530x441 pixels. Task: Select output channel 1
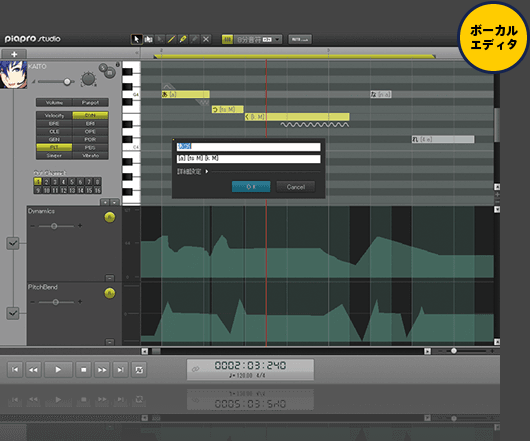click(38, 182)
